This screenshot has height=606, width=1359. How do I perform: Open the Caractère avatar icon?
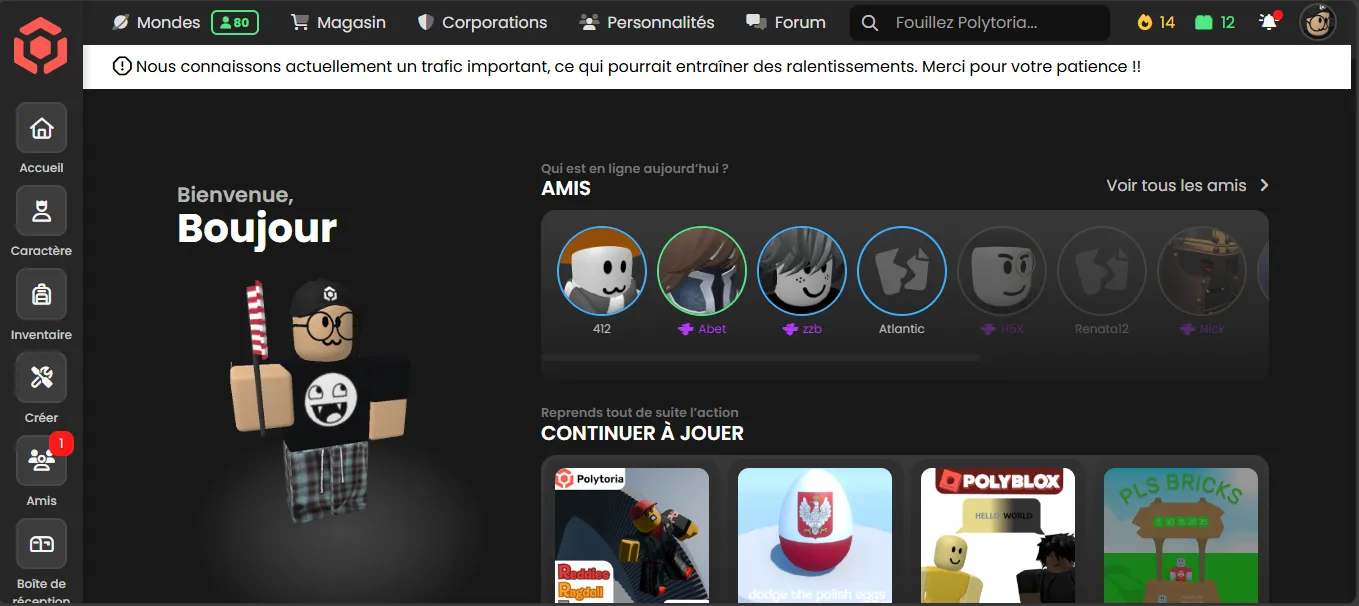coord(41,211)
